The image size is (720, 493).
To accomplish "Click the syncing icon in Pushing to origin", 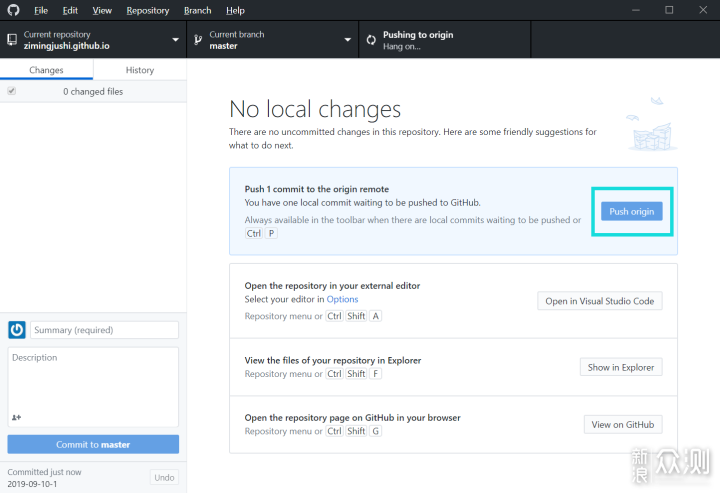I will click(x=371, y=40).
